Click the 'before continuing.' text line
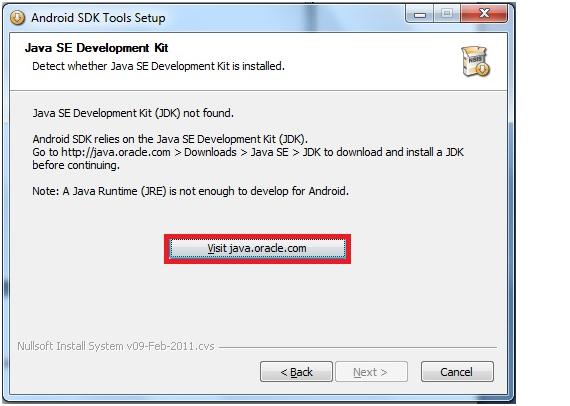This screenshot has width=570, height=406. click(x=76, y=165)
